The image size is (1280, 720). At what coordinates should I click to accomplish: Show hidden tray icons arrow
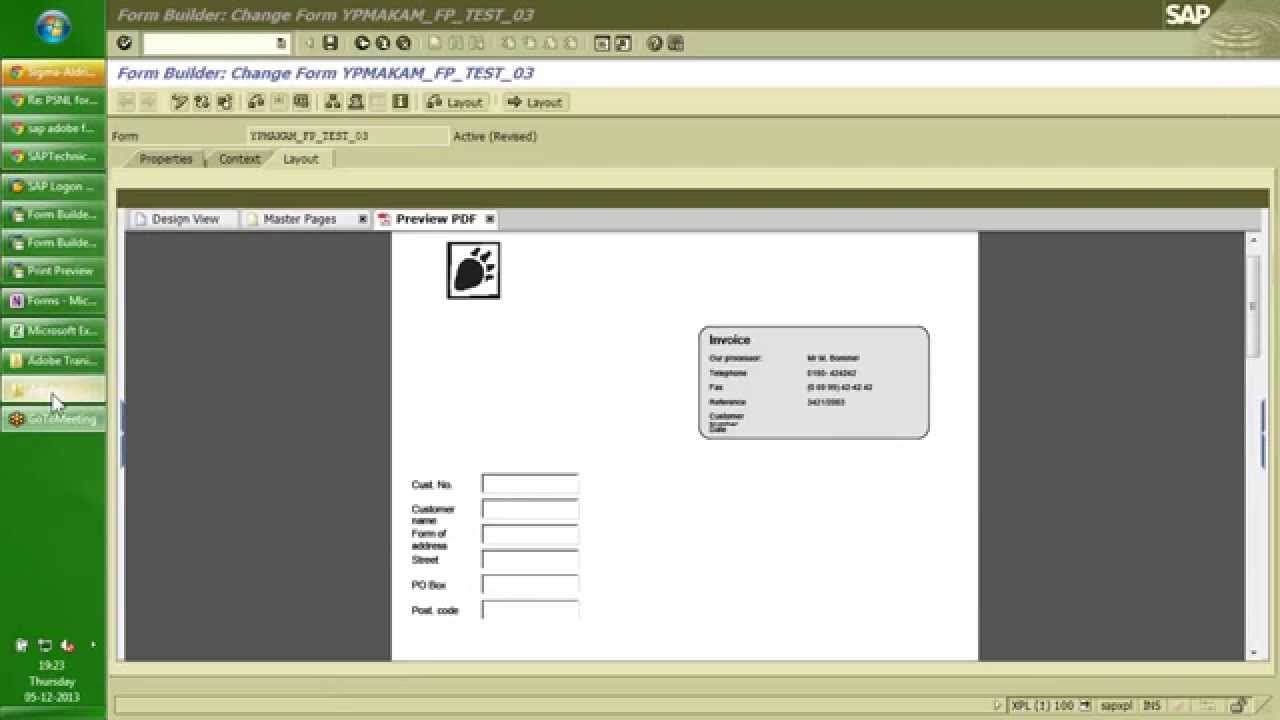93,645
